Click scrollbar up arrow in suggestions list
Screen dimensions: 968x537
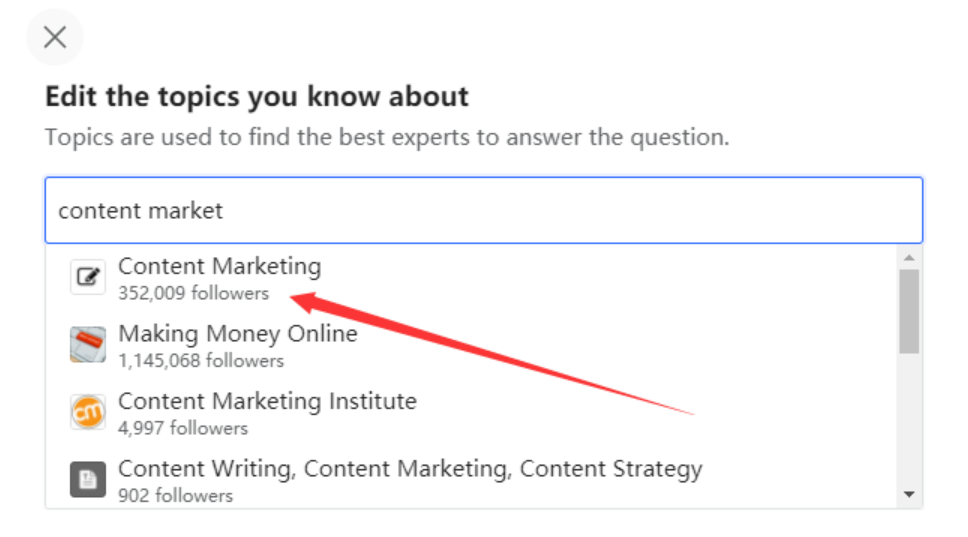tap(909, 257)
